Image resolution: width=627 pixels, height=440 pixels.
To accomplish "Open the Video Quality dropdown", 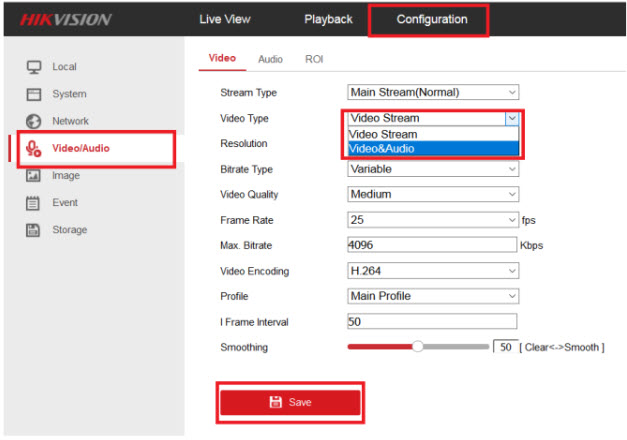I will 433,194.
